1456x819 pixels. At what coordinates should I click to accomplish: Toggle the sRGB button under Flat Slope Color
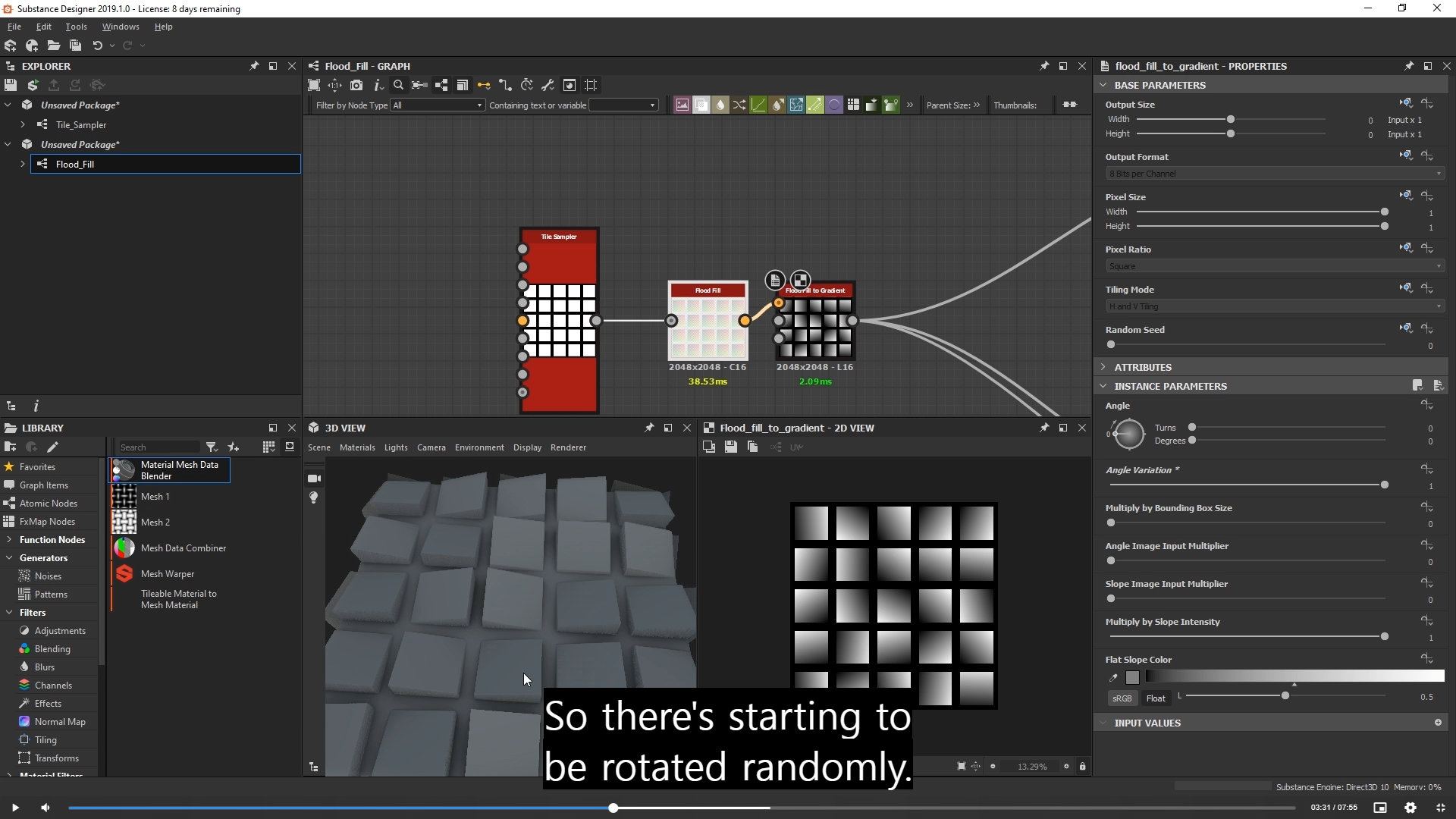tap(1122, 698)
